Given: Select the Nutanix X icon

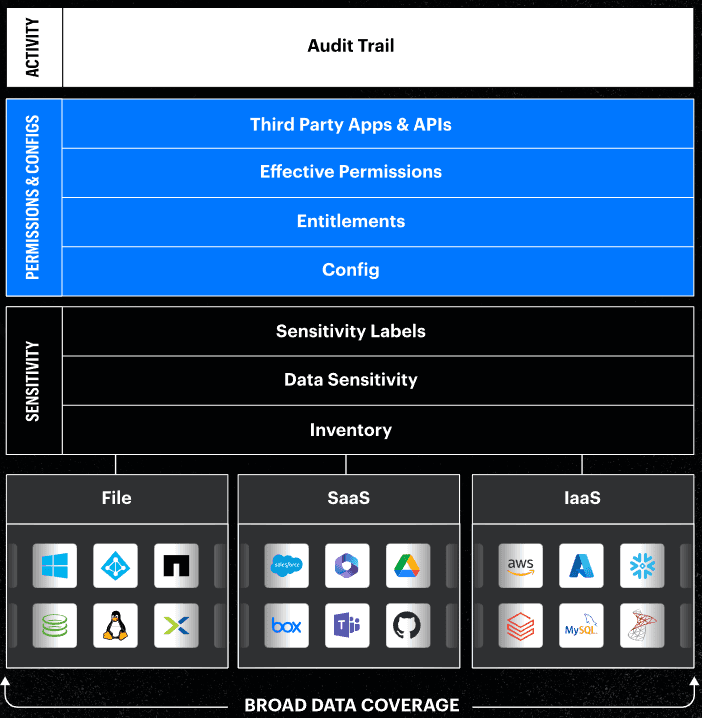Looking at the screenshot, I should 176,626.
